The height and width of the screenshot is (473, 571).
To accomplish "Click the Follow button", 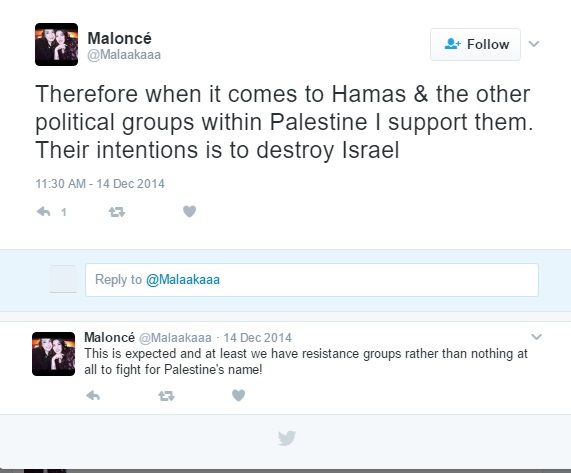I will point(475,44).
